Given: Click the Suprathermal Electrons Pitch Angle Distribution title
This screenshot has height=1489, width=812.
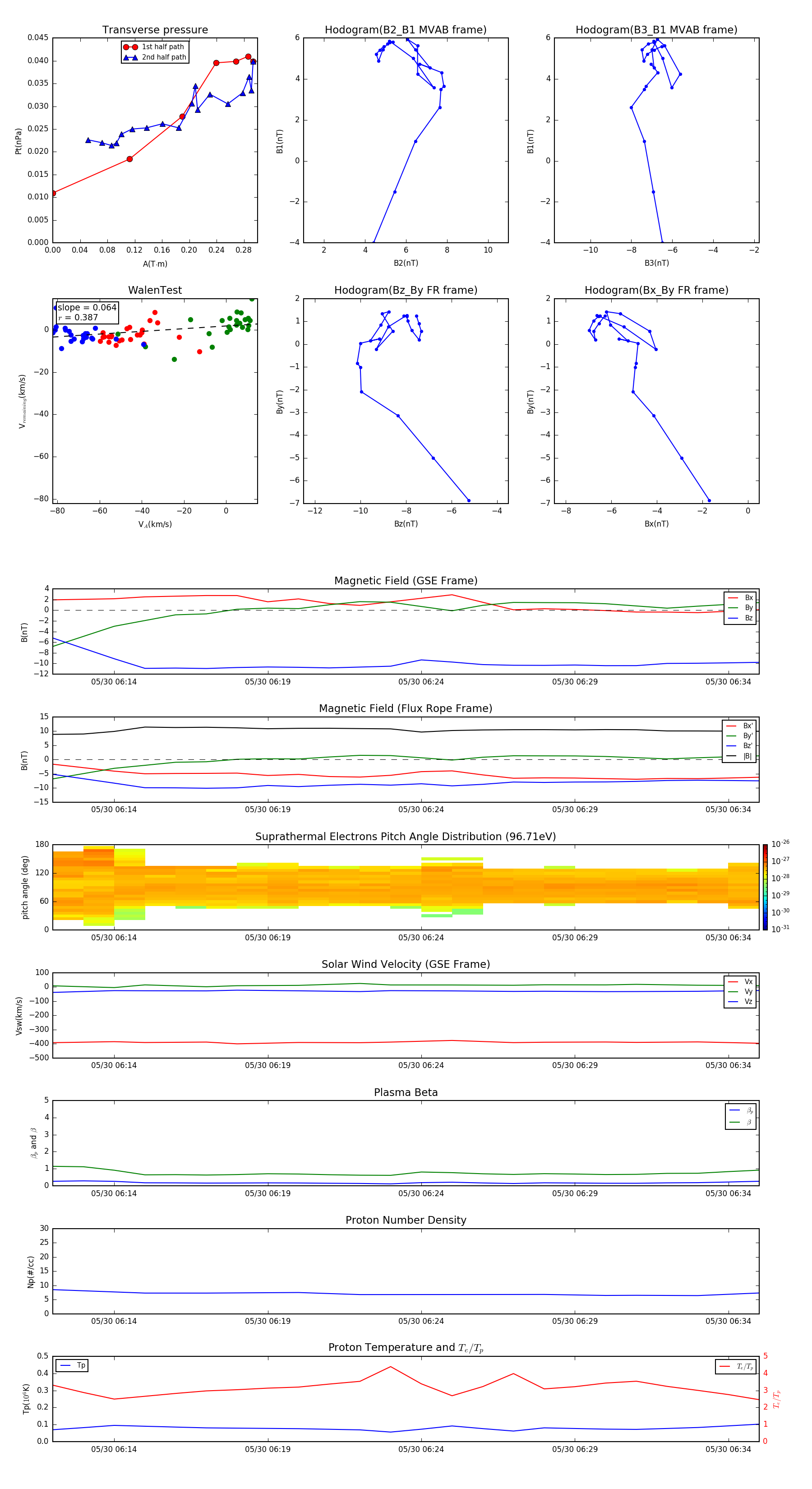Looking at the screenshot, I should pos(406,837).
